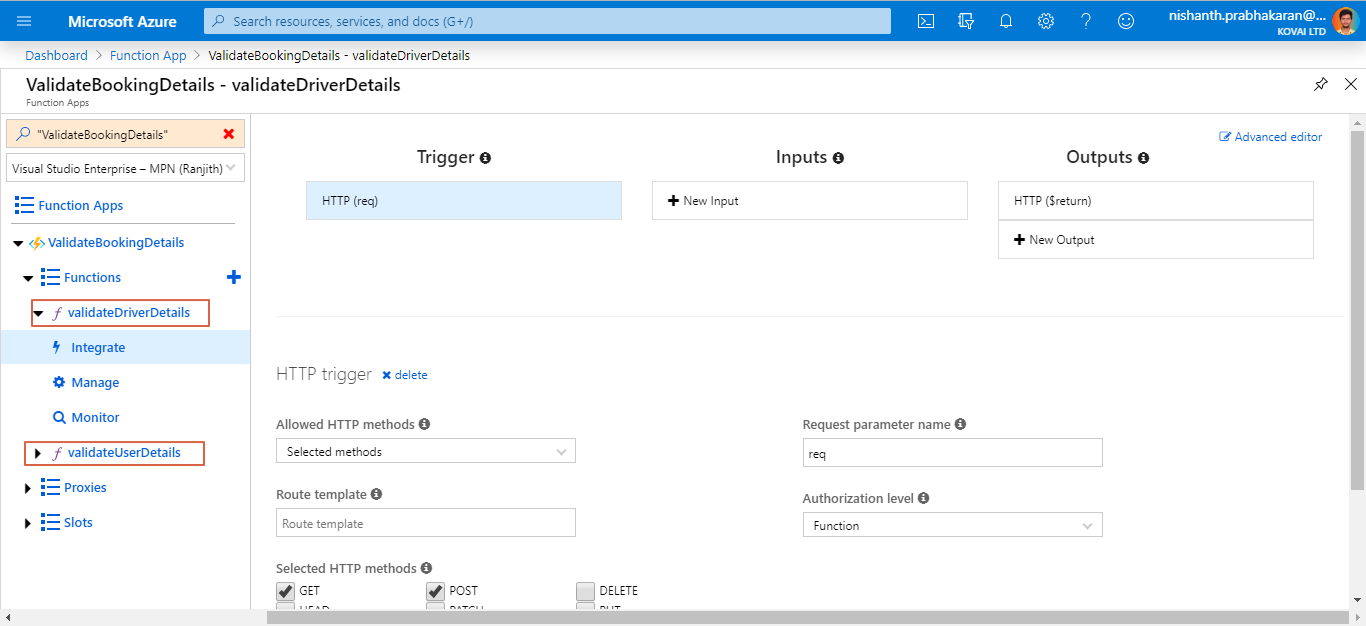This screenshot has width=1366, height=626.
Task: Open the Advanced editor link
Action: (1271, 137)
